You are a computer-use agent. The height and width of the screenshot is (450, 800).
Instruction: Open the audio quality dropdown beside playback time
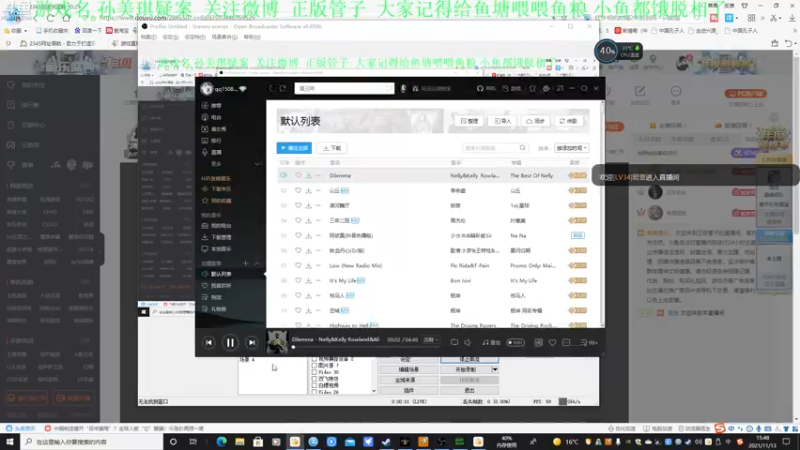click(x=431, y=340)
